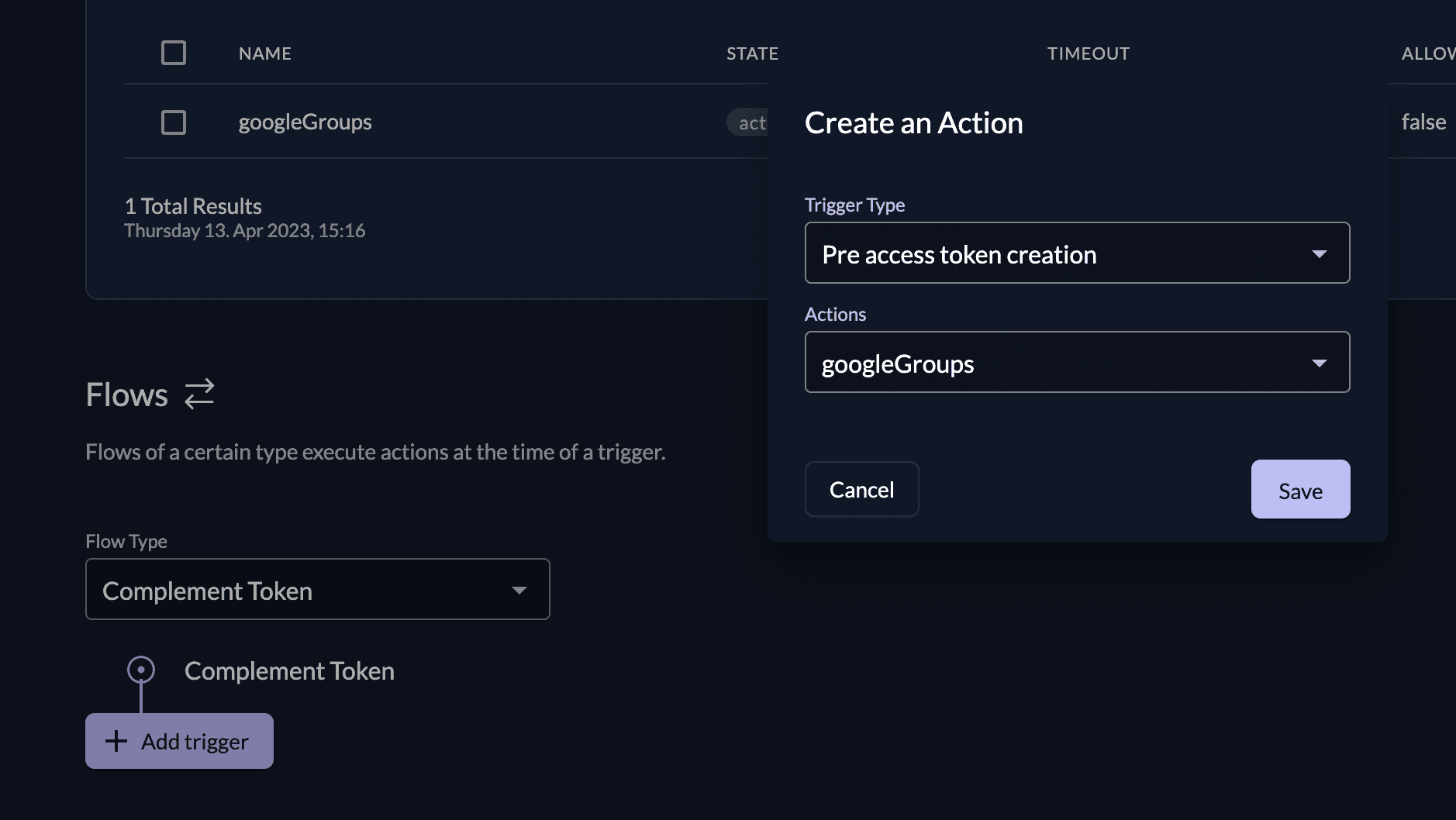This screenshot has height=820, width=1456.
Task: Open the Flow Type field showing Complement Token
Action: pyautogui.click(x=302, y=590)
